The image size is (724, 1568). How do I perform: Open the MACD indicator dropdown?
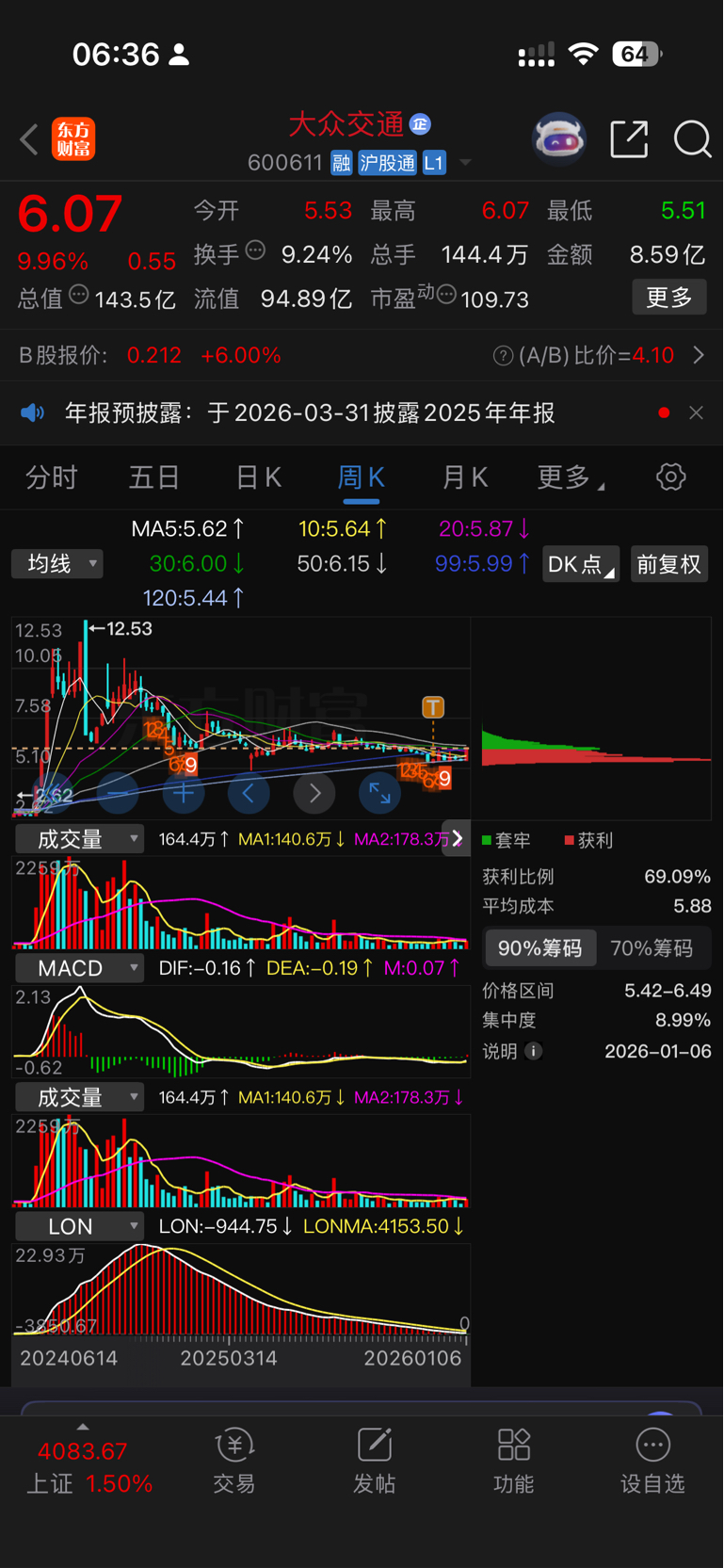coord(79,968)
